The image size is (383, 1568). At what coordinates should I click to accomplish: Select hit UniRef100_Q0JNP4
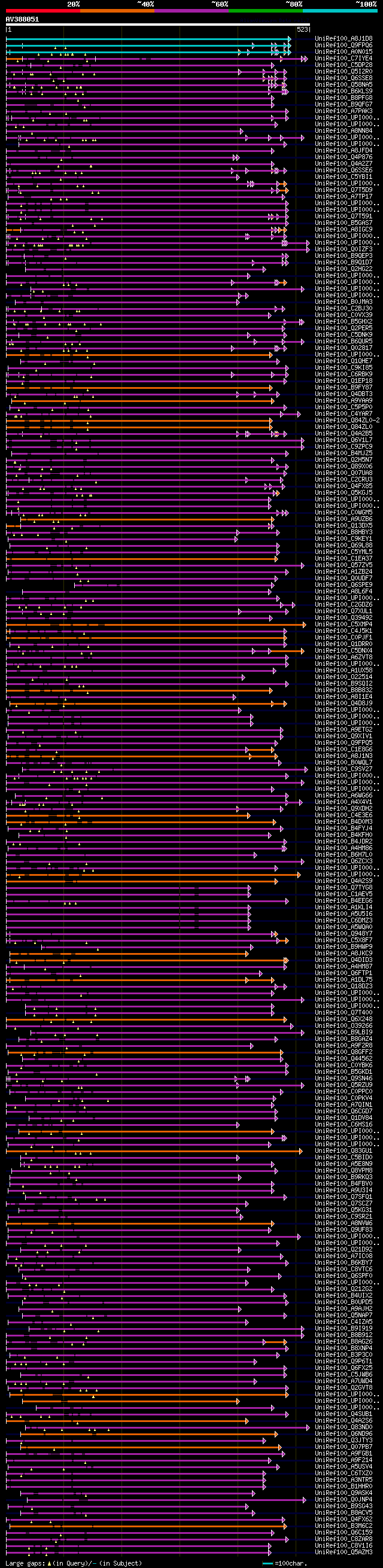(x=344, y=1499)
